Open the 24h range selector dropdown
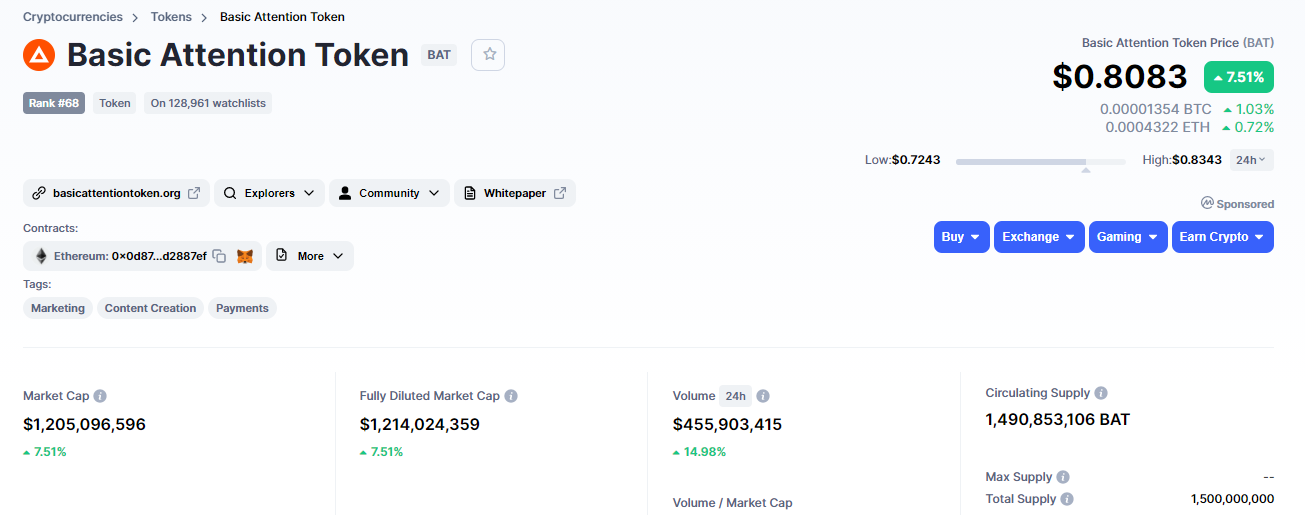 click(x=1251, y=160)
